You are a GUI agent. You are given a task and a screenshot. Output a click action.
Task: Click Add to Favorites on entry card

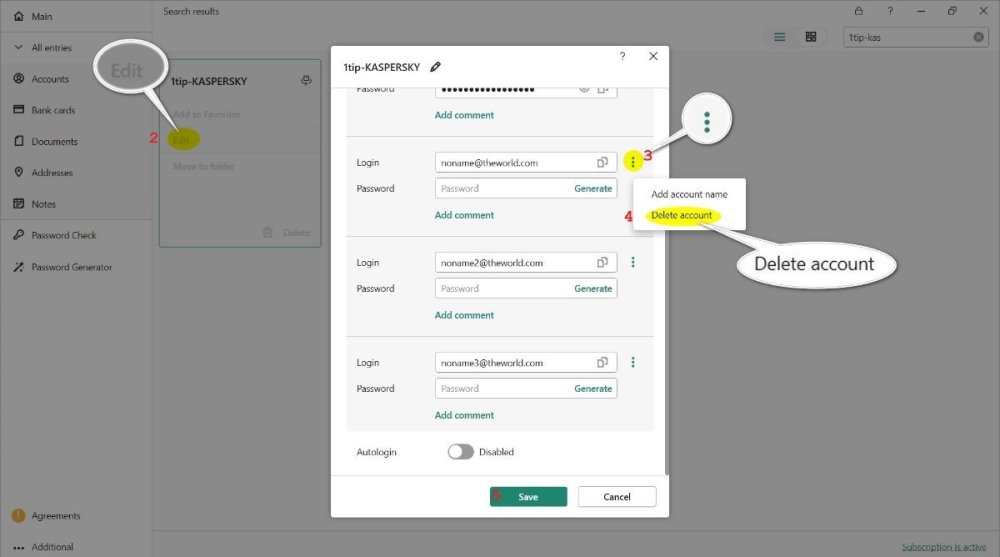207,114
